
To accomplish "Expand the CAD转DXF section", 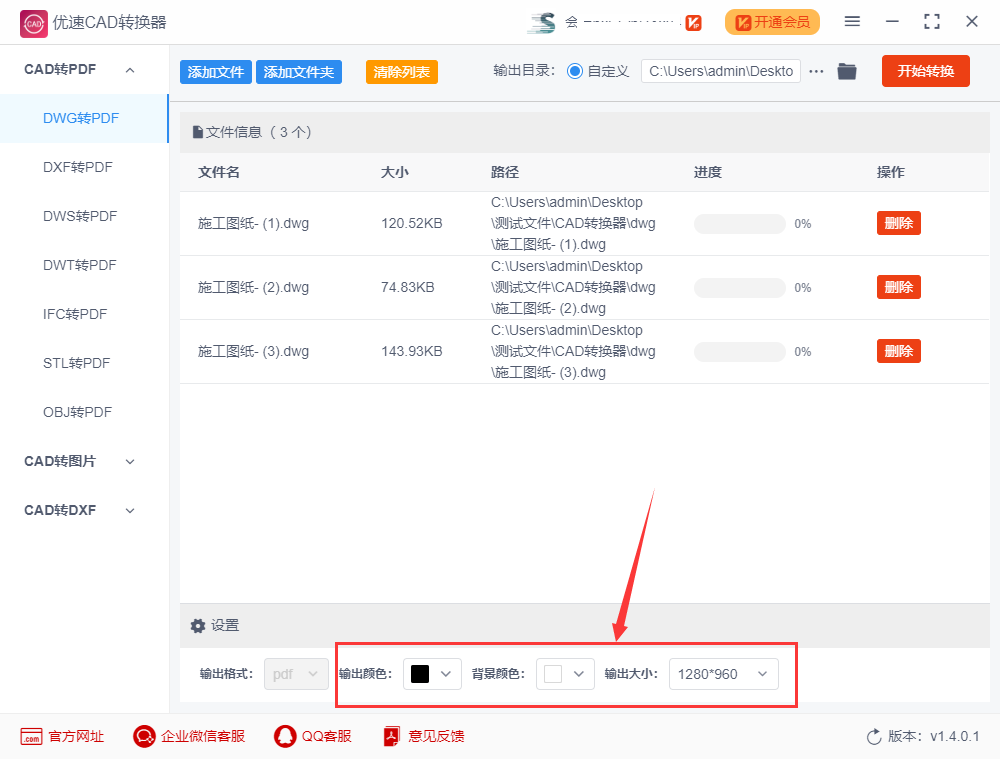I will pyautogui.click(x=130, y=511).
